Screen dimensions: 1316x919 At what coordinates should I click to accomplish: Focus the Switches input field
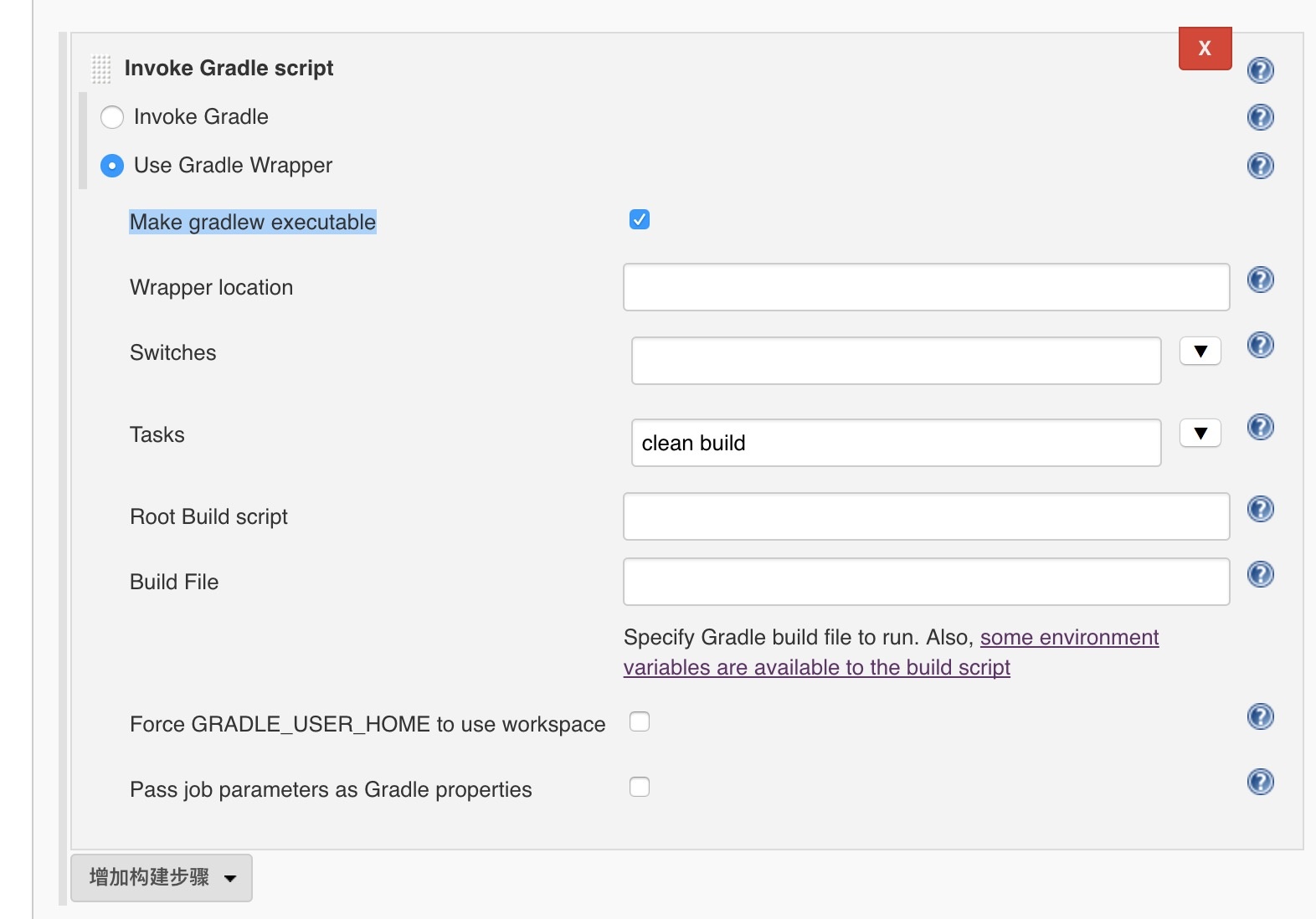coord(896,361)
